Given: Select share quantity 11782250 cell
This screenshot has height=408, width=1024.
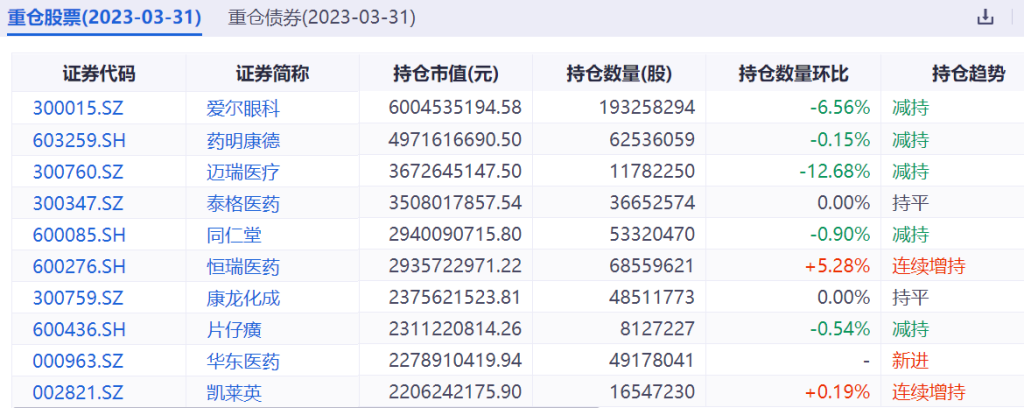Looking at the screenshot, I should 652,172.
